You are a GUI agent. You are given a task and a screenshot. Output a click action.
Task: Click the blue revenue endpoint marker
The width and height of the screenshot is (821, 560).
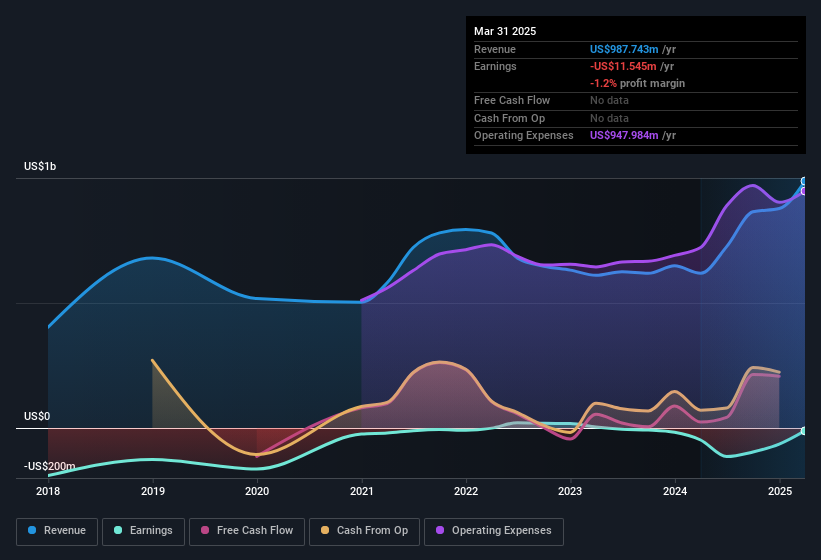click(804, 182)
